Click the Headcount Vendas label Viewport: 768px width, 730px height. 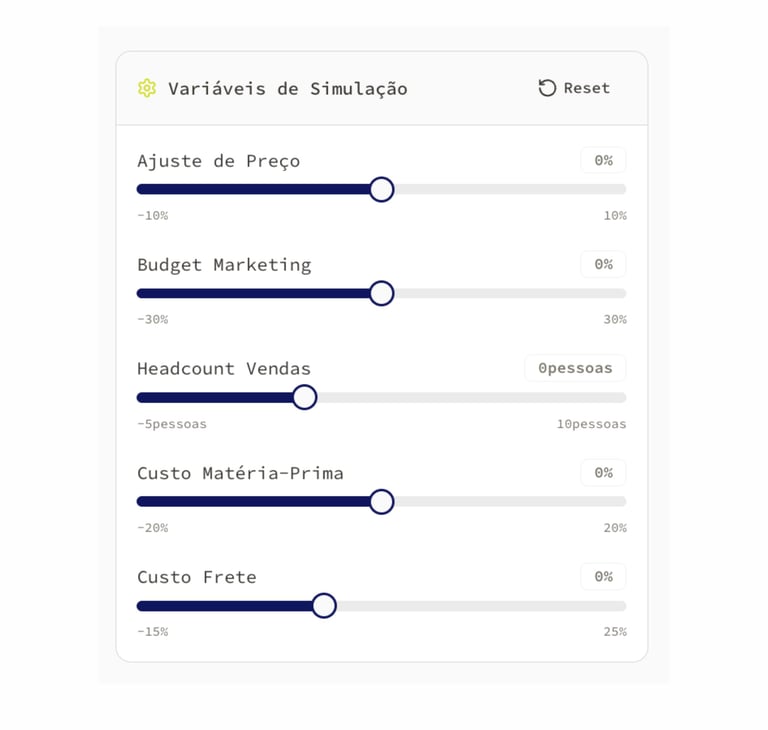[x=224, y=369]
